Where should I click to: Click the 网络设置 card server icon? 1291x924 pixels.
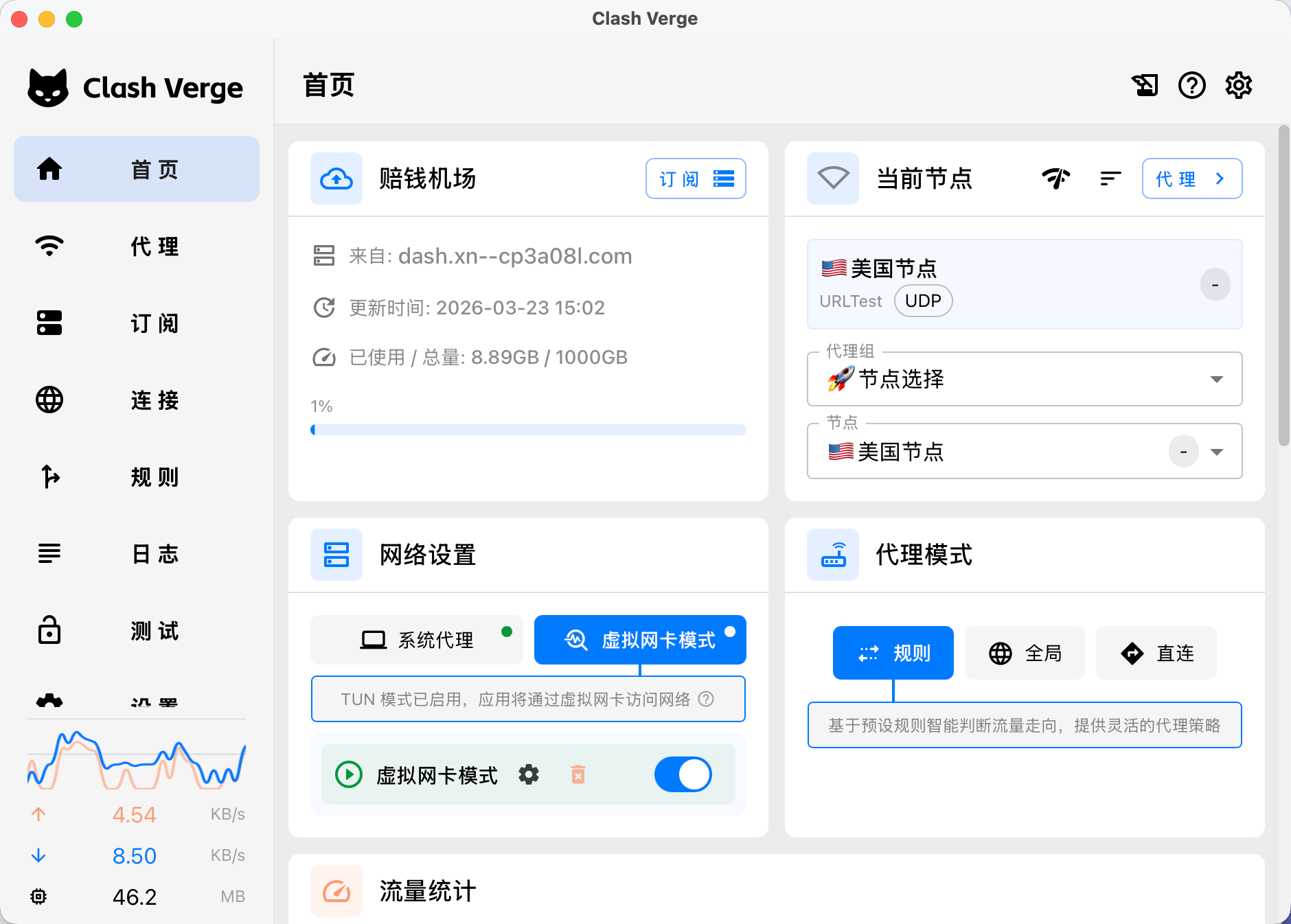(x=336, y=555)
